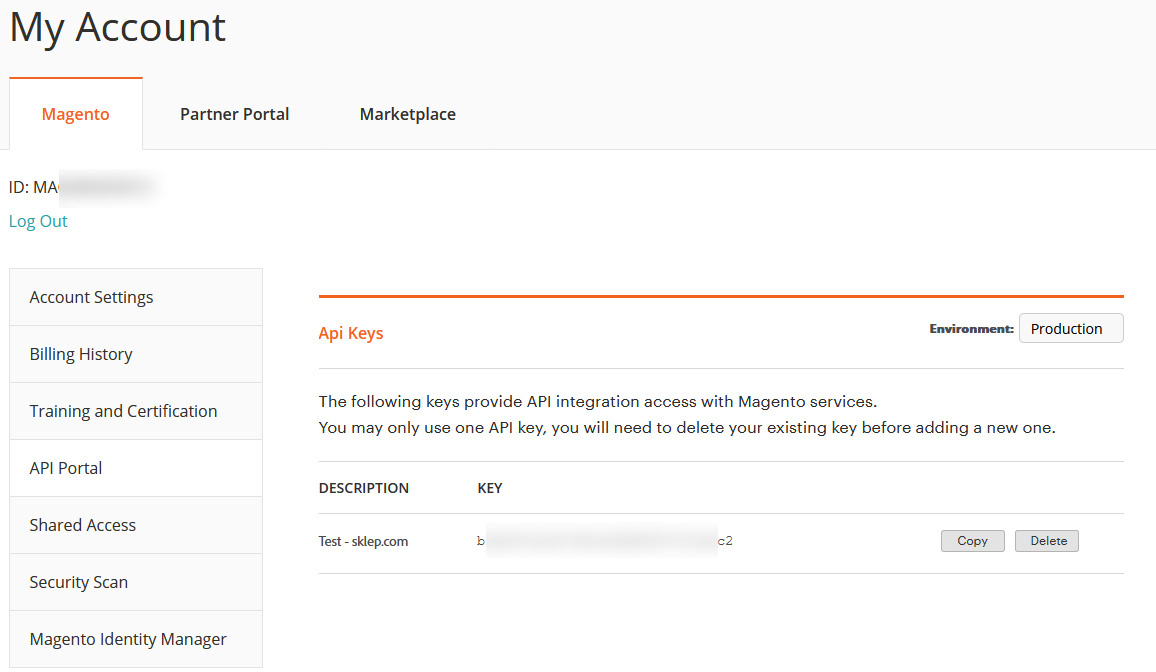Delete the Test - sklep.com API key
Viewport: 1156px width, 672px height.
coord(1047,541)
